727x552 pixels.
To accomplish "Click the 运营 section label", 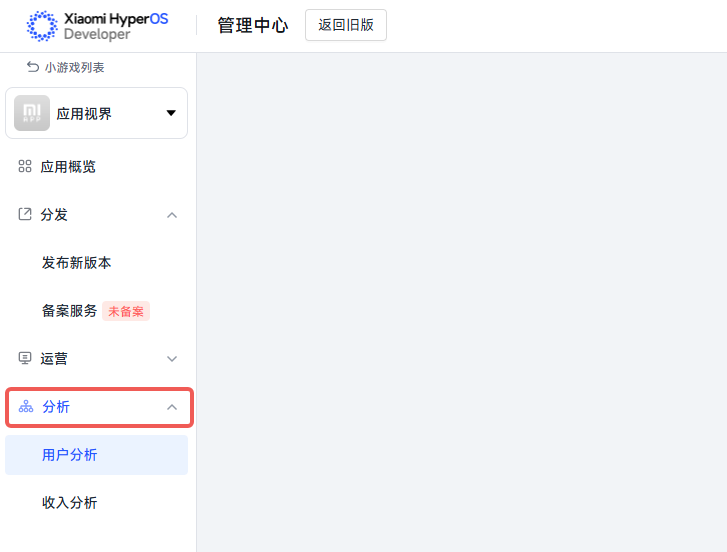I will point(54,358).
